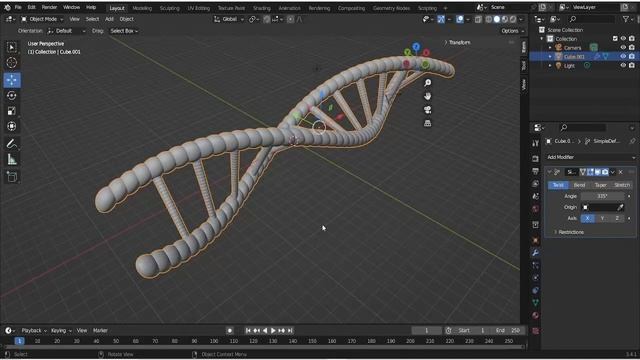Toggle the show overlays button in header
Screen dimensions: 640x360
460,19
